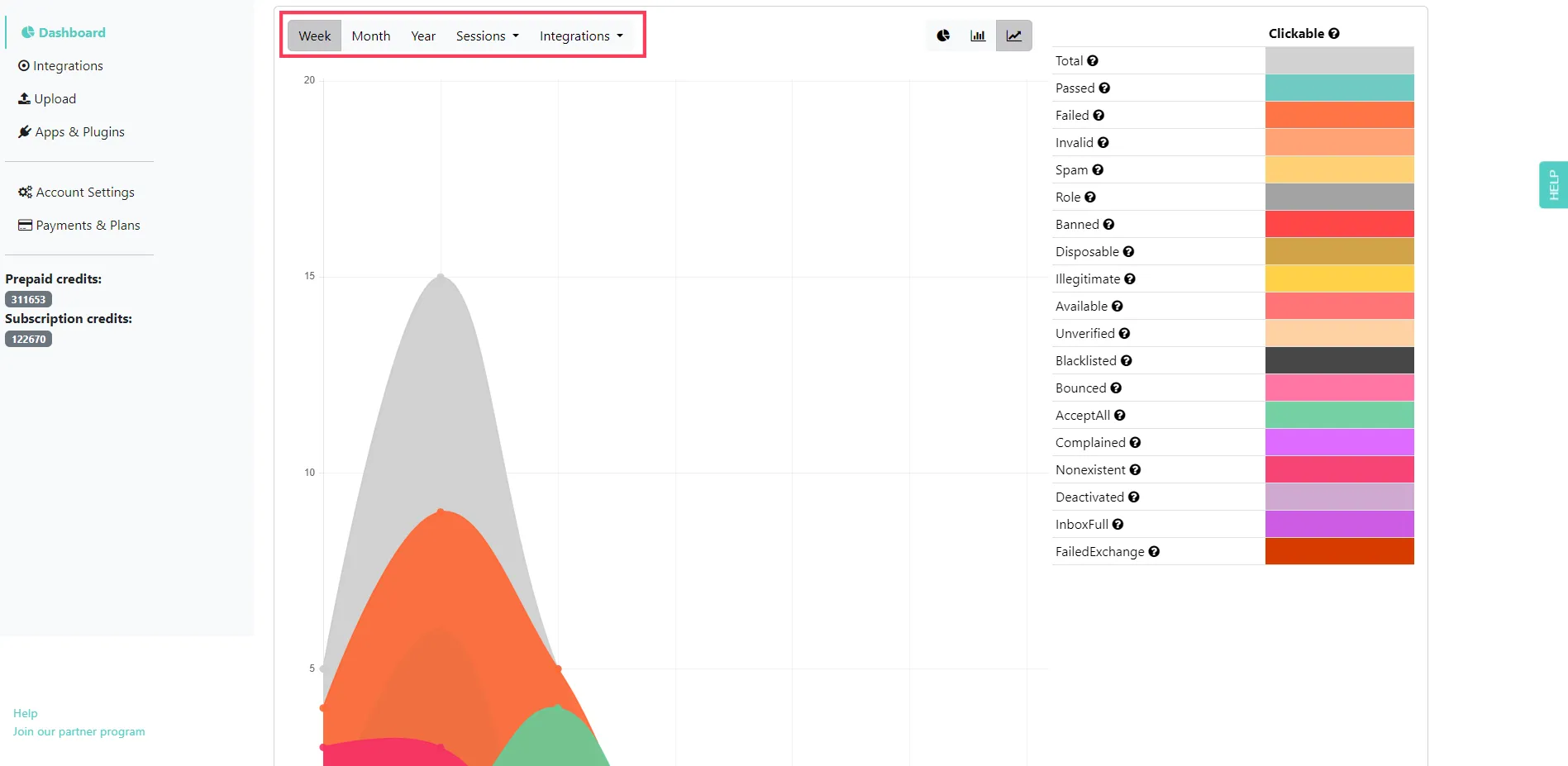Click the help icon next to FailedExchange

tap(1154, 551)
